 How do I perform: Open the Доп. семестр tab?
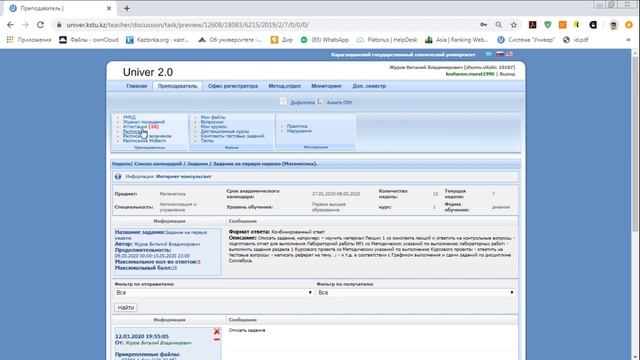click(x=369, y=86)
